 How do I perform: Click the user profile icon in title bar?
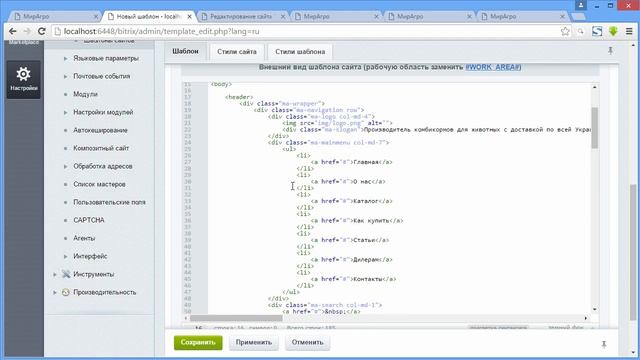click(580, 5)
